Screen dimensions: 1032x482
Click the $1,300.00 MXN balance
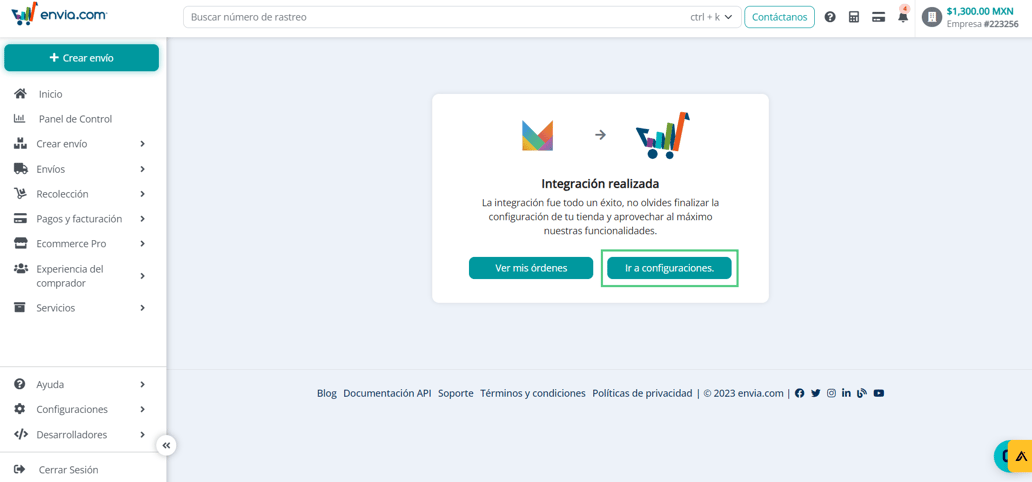coord(979,11)
